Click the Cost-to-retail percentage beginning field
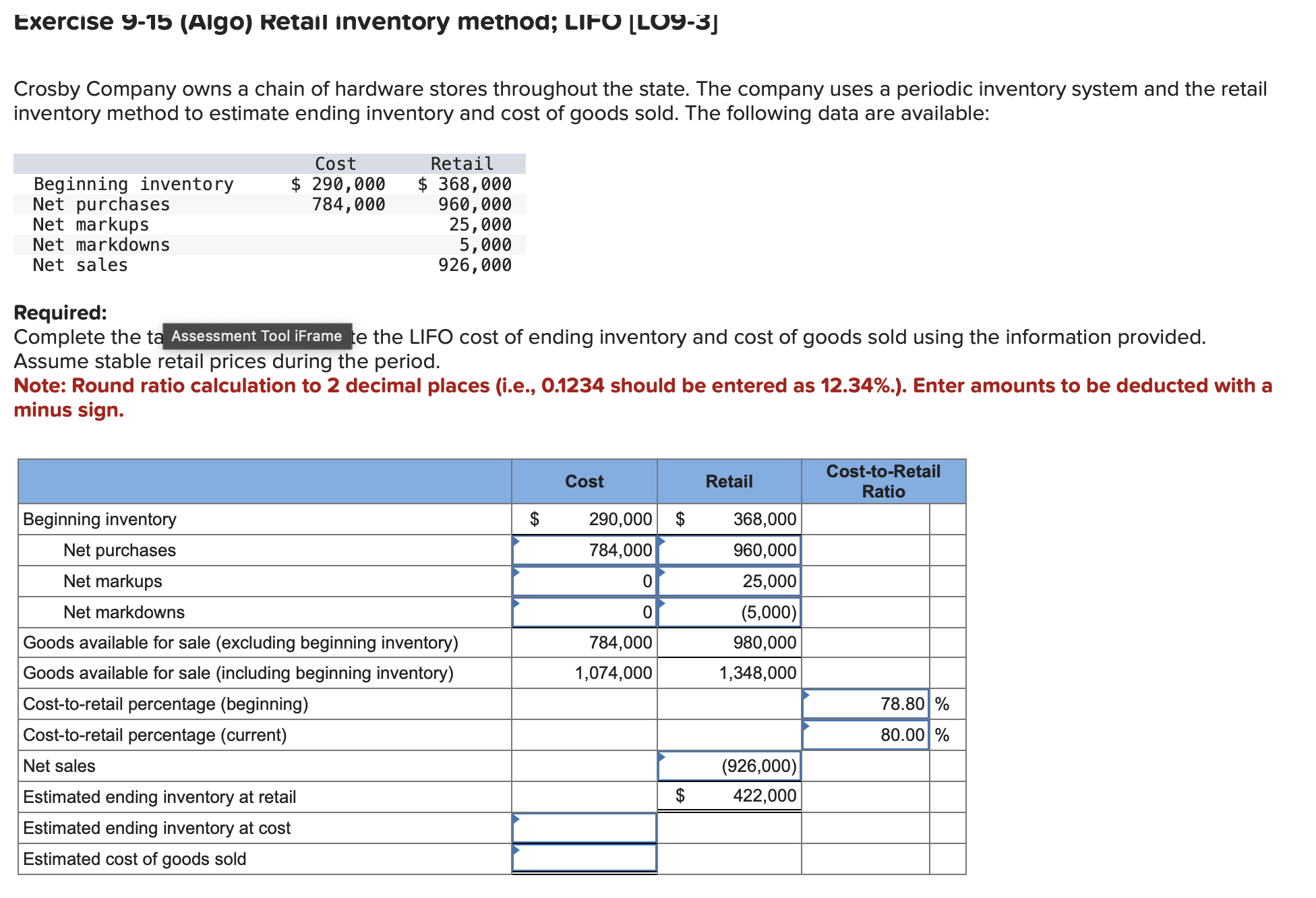Screen dimensions: 1316x898 click(865, 704)
